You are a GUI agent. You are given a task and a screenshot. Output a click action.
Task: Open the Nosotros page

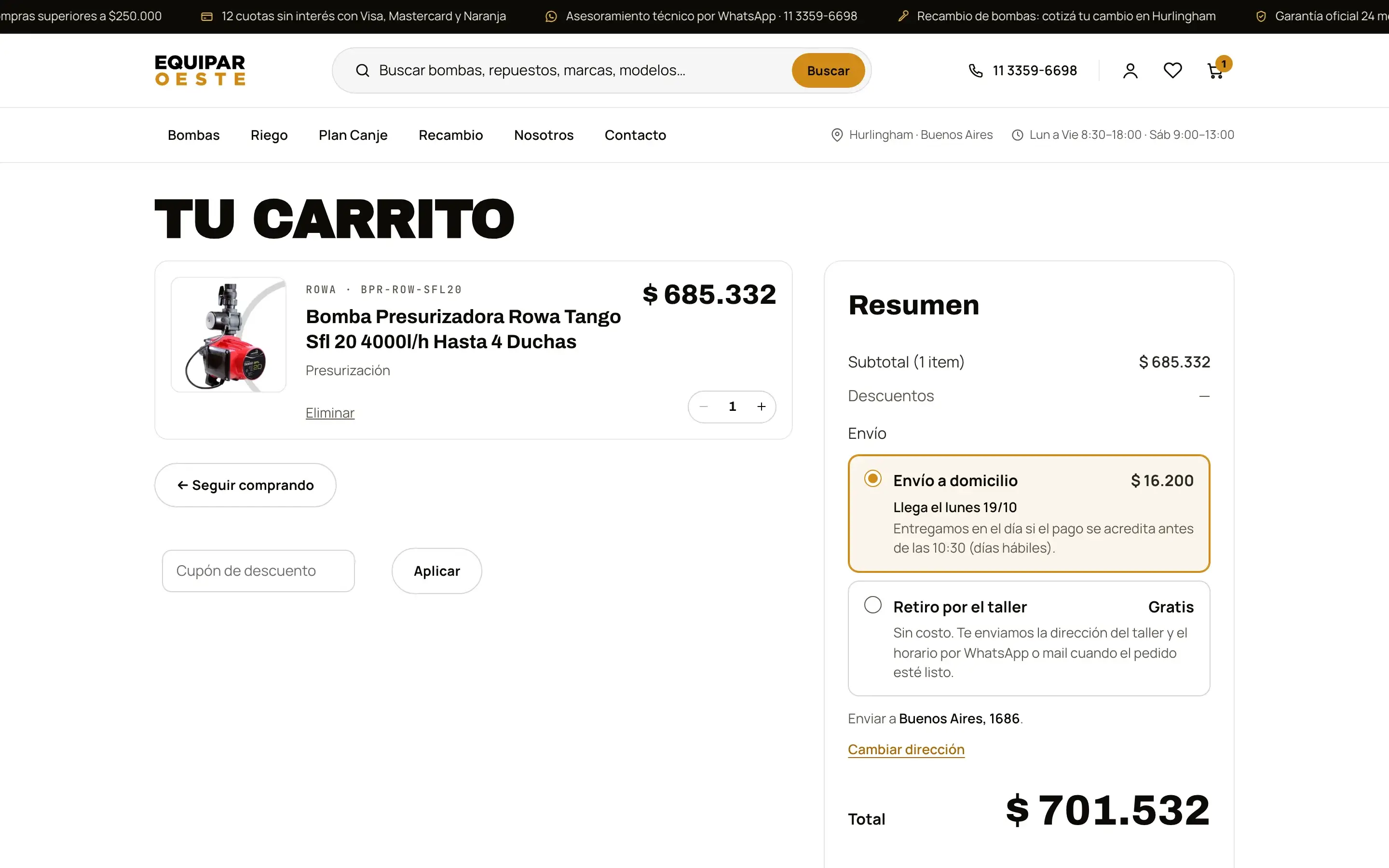(x=544, y=135)
